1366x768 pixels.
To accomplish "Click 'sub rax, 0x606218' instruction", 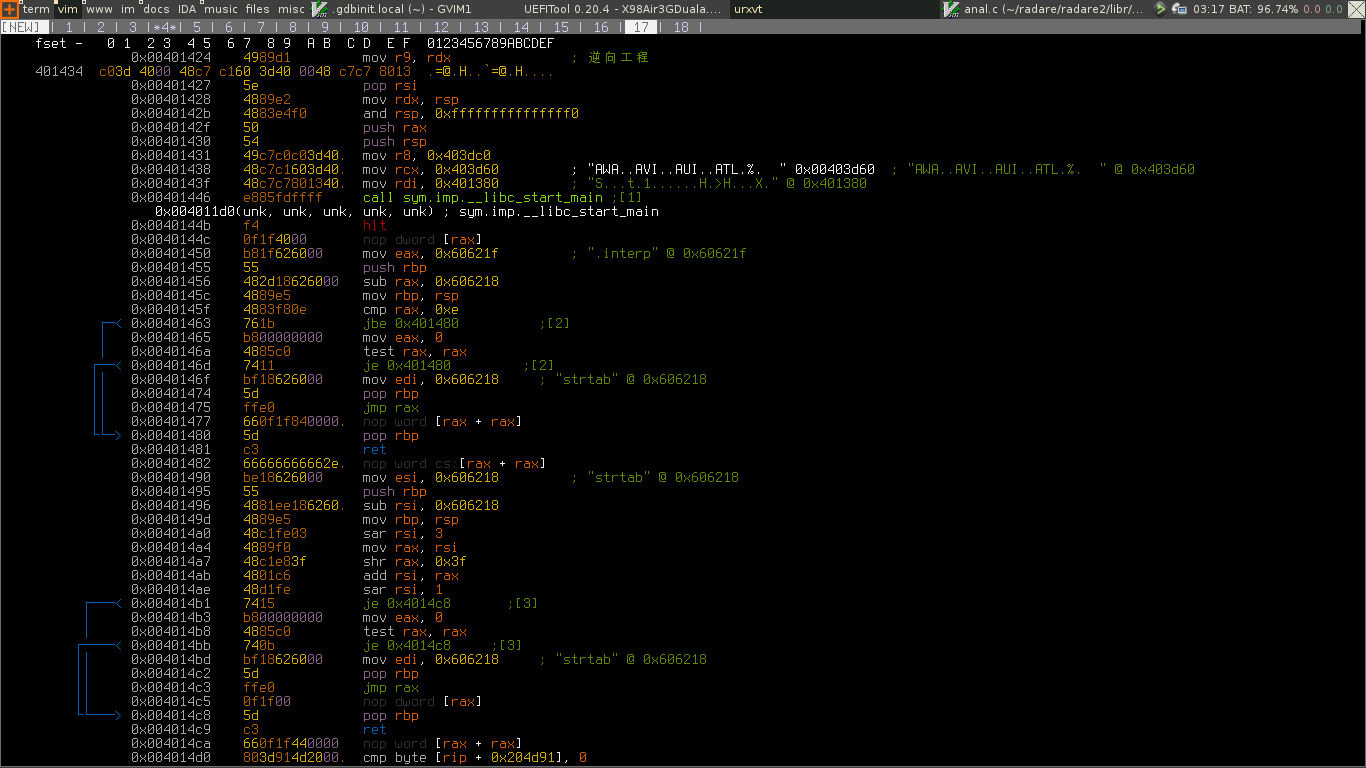I will [x=431, y=282].
